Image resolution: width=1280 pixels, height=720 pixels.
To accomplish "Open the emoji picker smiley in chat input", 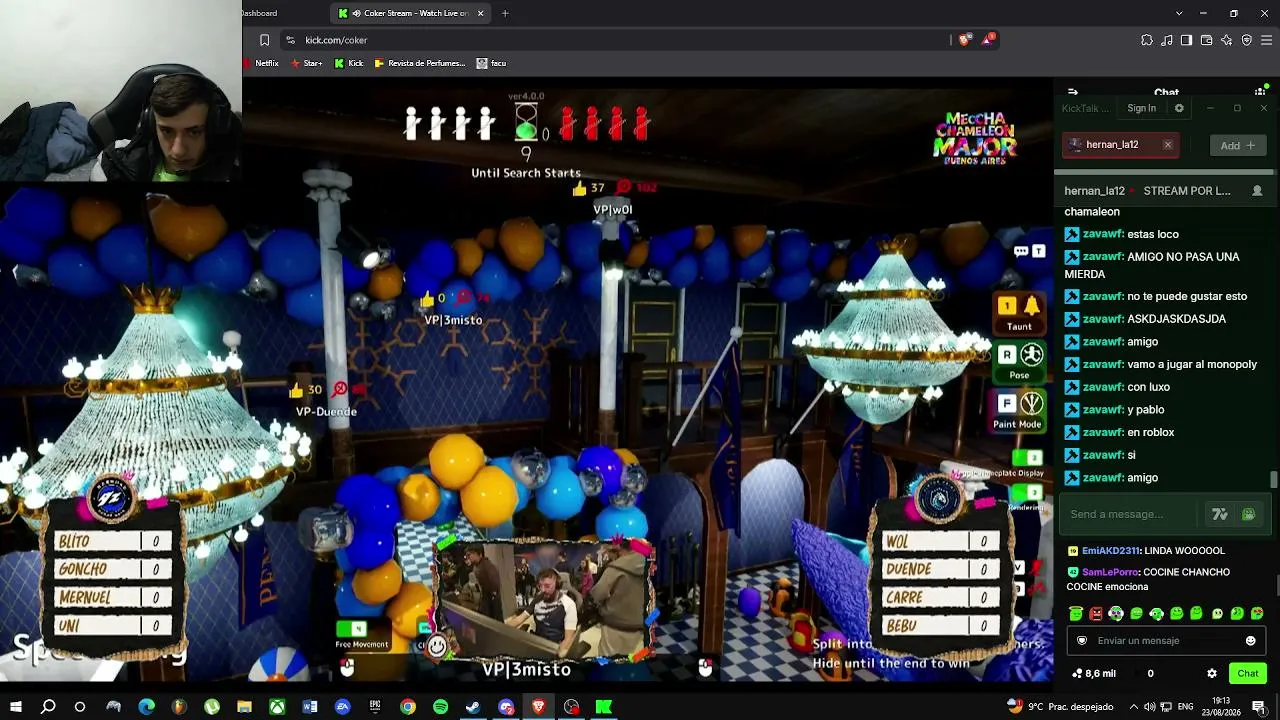I will 1250,641.
